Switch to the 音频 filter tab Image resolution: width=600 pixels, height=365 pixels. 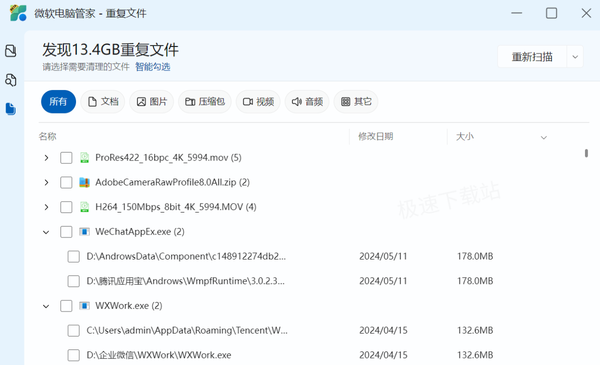point(307,101)
